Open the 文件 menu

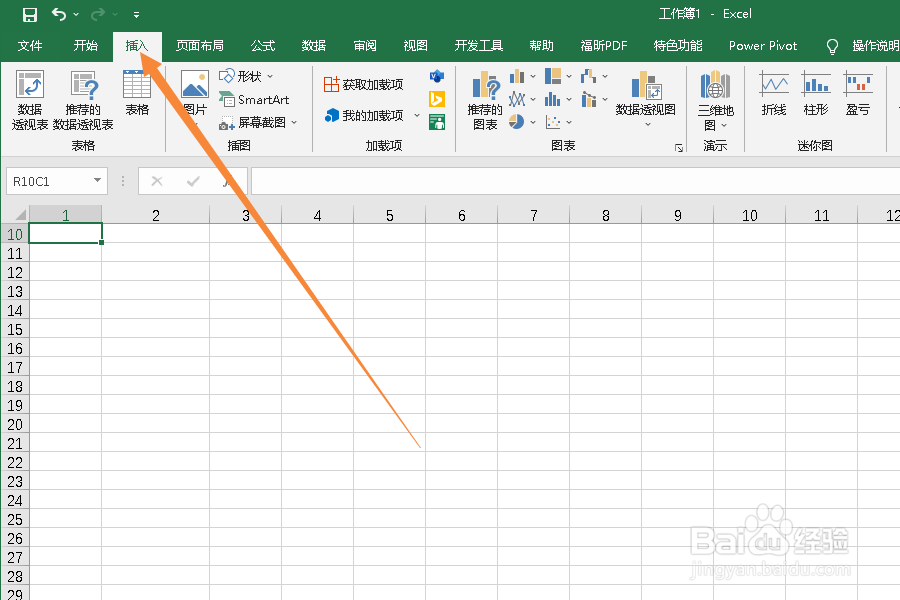point(30,45)
